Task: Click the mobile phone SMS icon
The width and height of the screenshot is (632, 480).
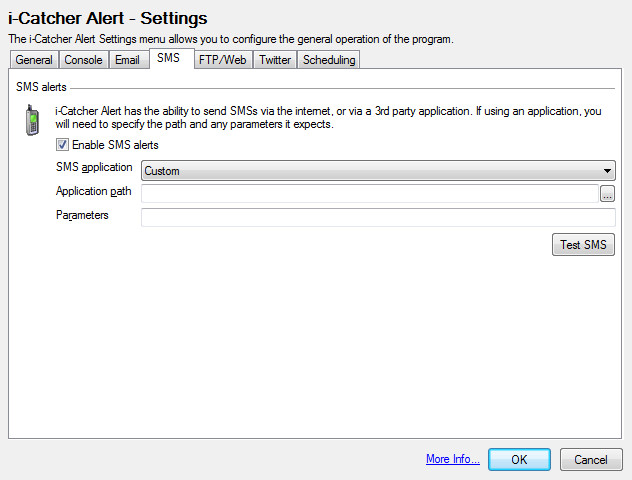Action: point(32,120)
